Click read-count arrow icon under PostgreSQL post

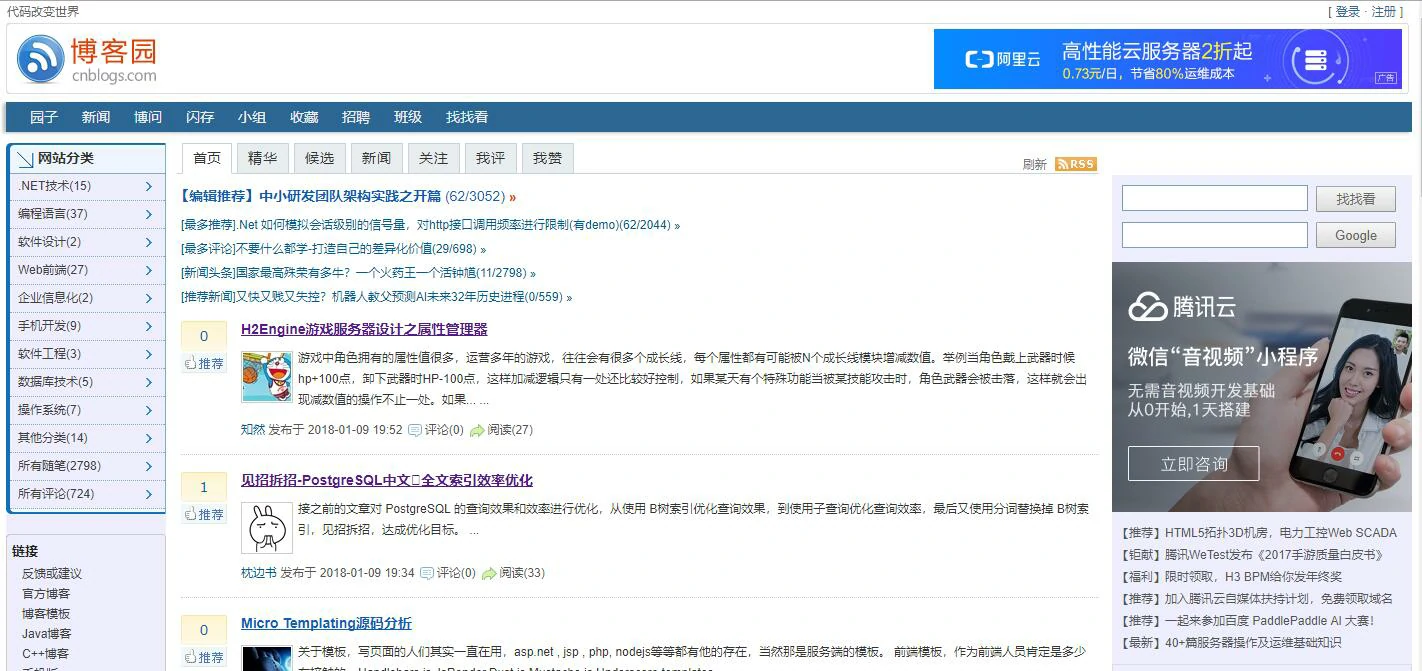pos(489,574)
